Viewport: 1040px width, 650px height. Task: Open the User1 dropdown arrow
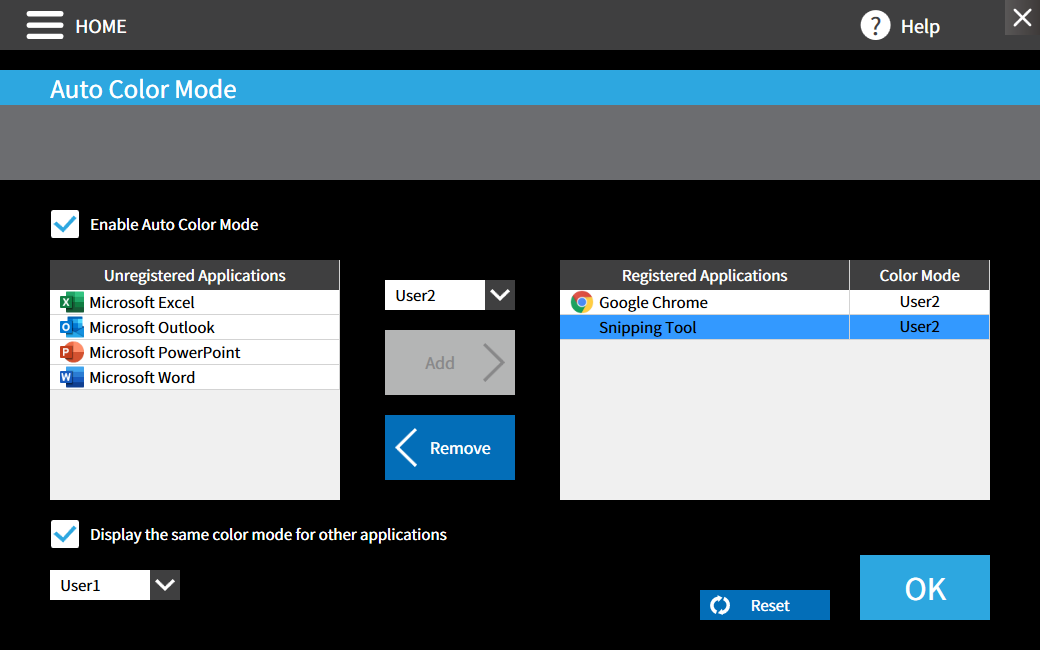[165, 585]
